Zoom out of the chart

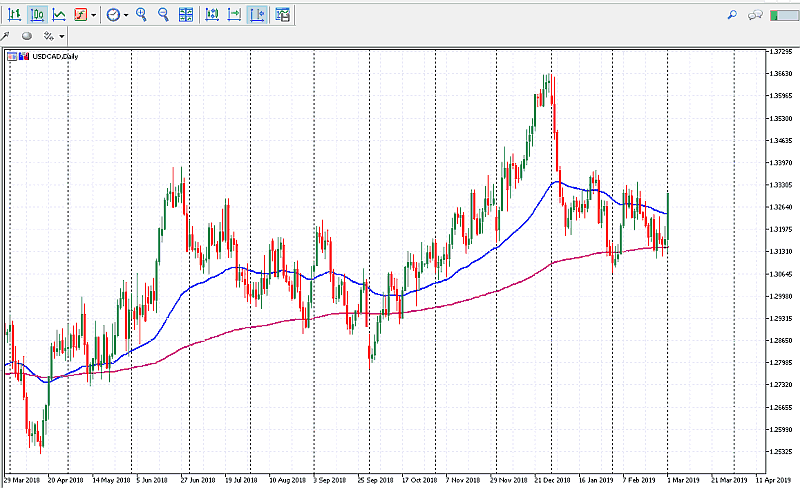click(163, 15)
